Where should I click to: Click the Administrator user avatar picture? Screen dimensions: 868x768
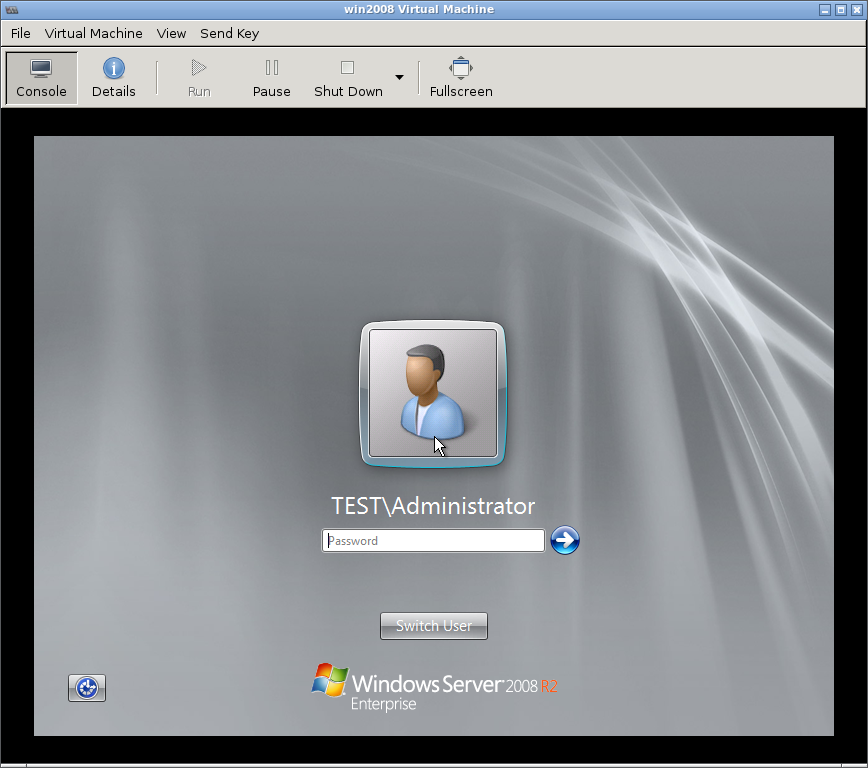pyautogui.click(x=433, y=393)
